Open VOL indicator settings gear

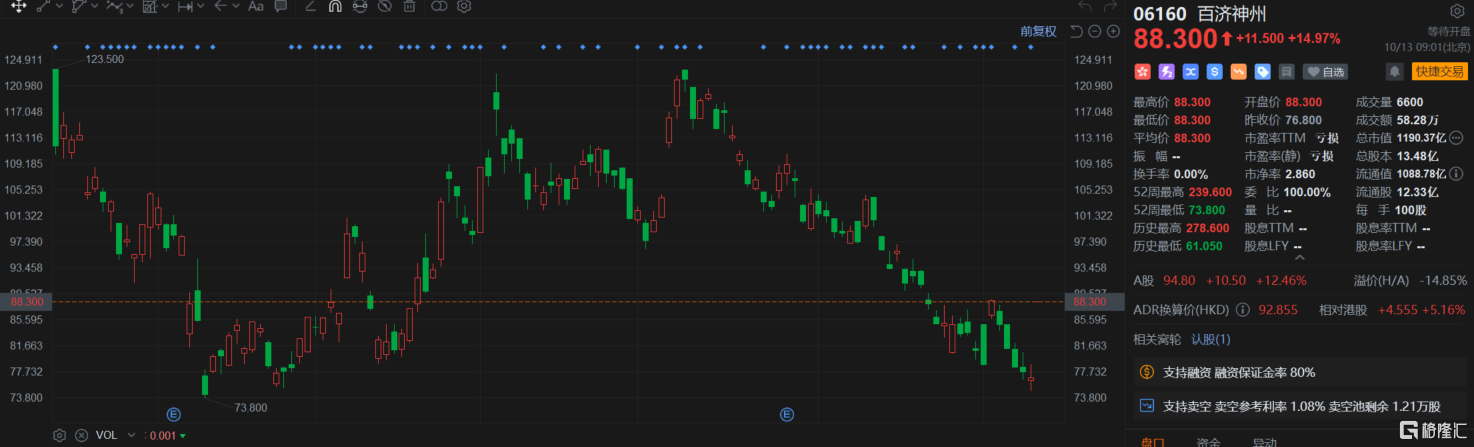(x=59, y=435)
